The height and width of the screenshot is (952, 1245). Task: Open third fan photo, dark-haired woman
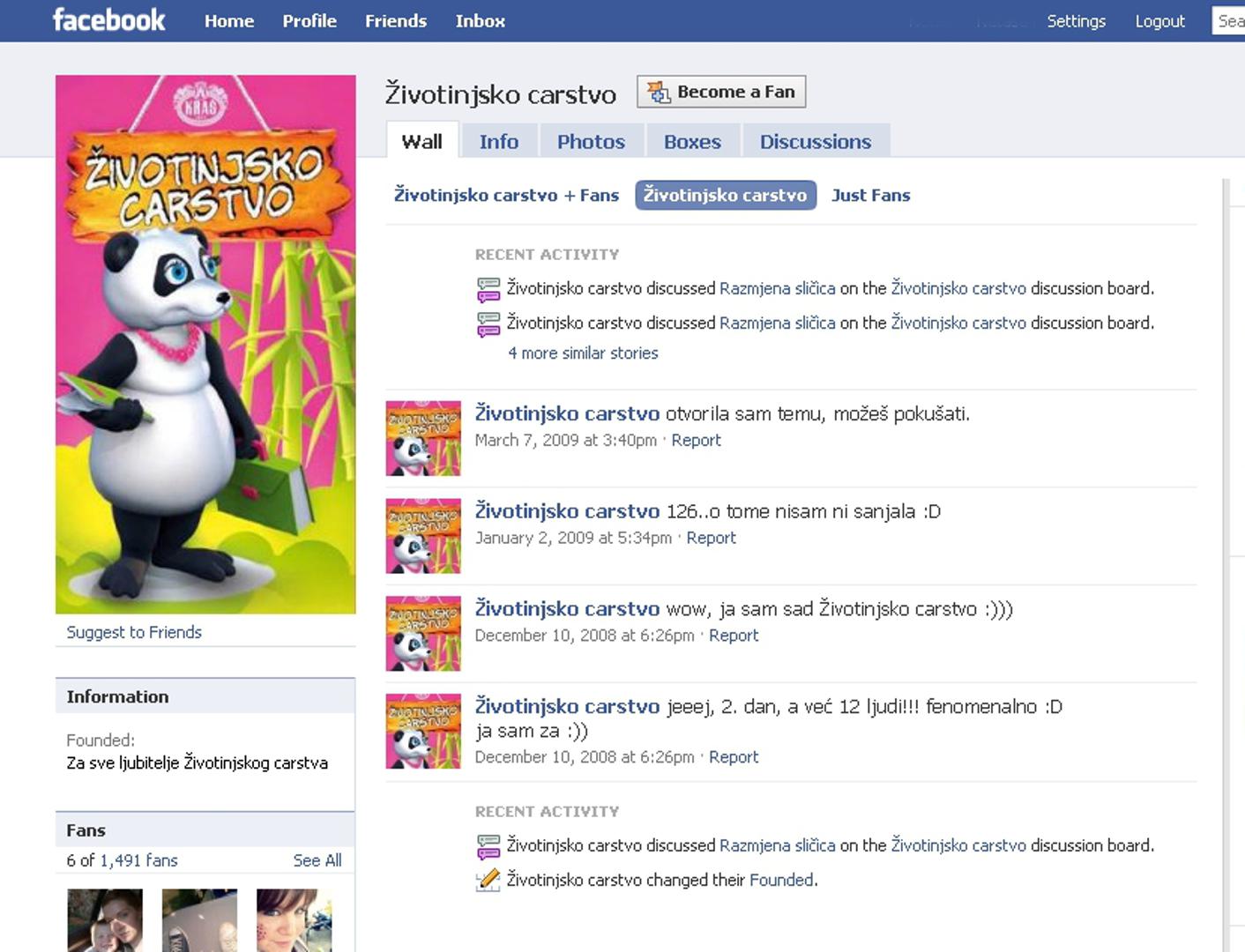point(294,920)
